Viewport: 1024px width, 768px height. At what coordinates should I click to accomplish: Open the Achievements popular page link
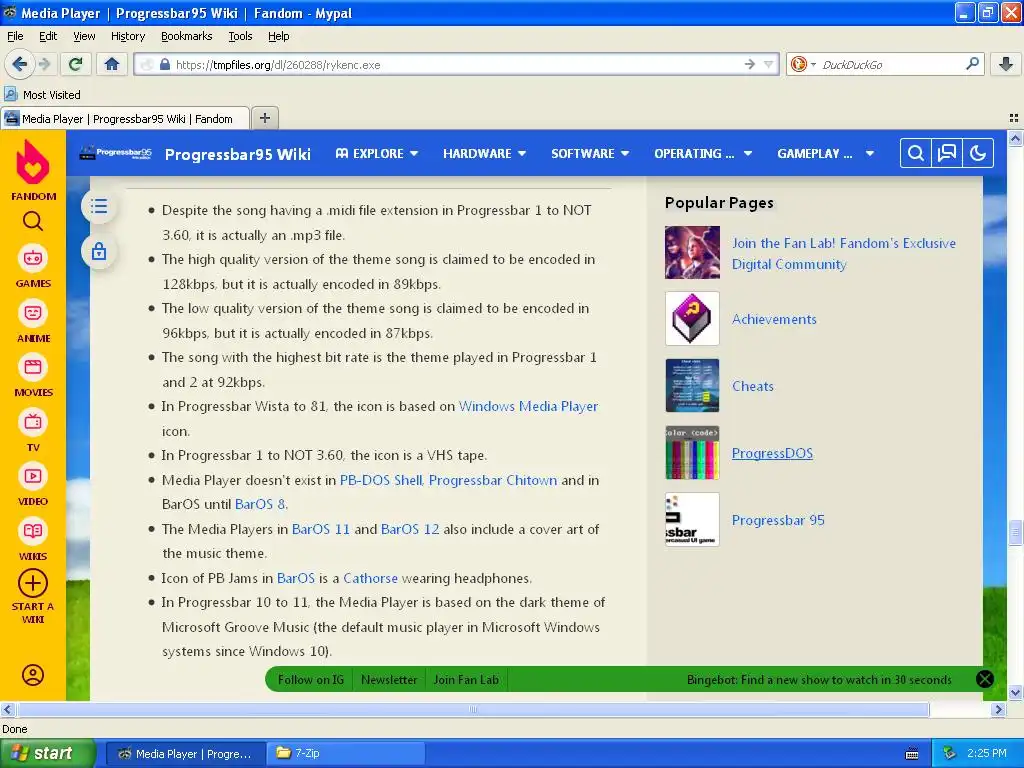tap(774, 319)
